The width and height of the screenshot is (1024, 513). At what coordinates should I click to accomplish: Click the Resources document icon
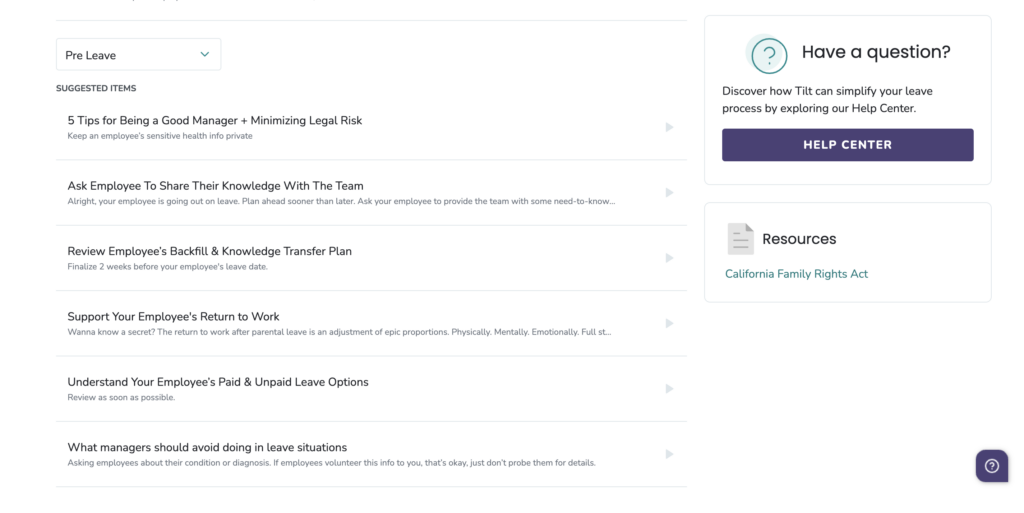pos(741,239)
